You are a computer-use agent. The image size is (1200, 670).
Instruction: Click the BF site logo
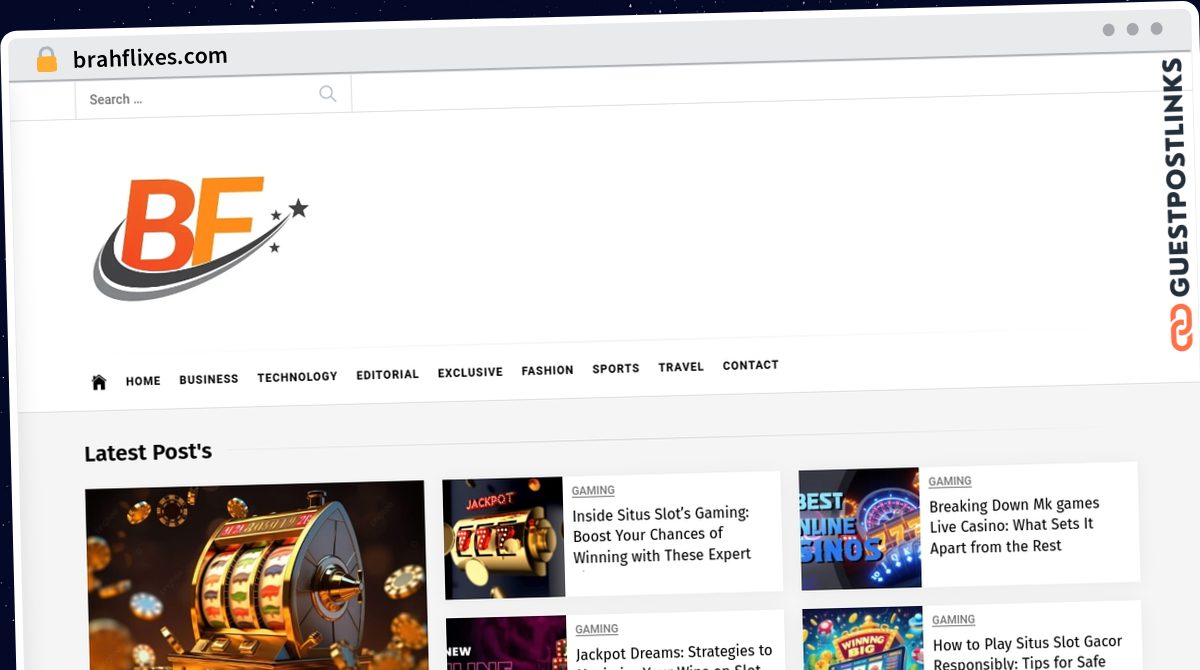[201, 238]
